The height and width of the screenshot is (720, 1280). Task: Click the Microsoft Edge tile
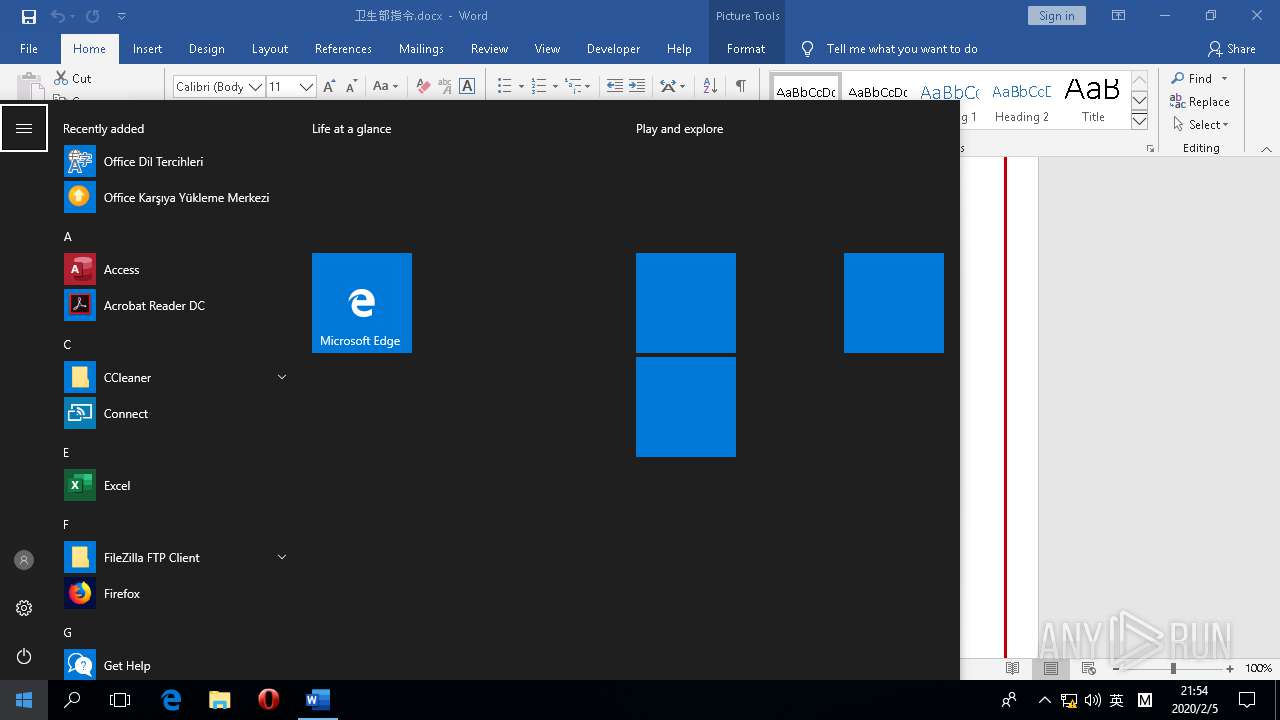[x=362, y=303]
